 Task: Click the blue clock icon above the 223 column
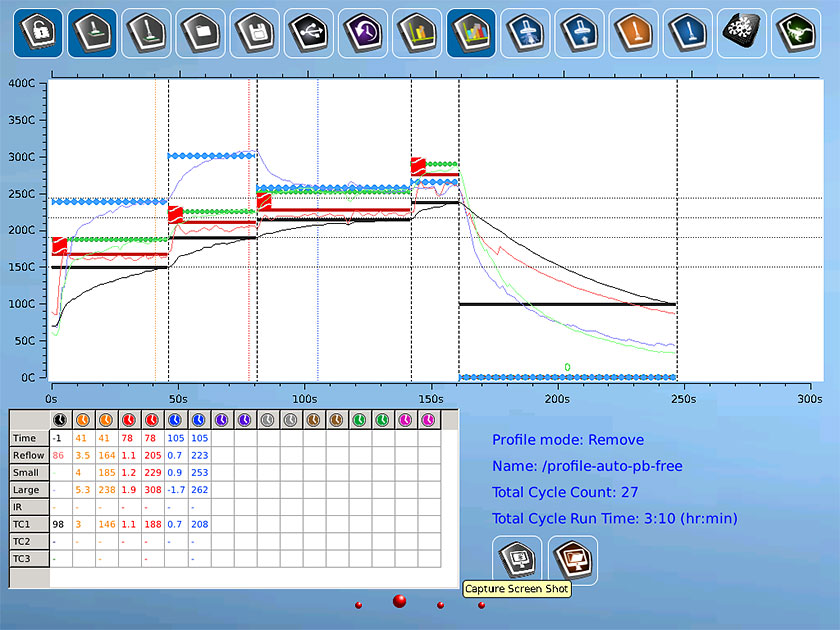tap(199, 420)
